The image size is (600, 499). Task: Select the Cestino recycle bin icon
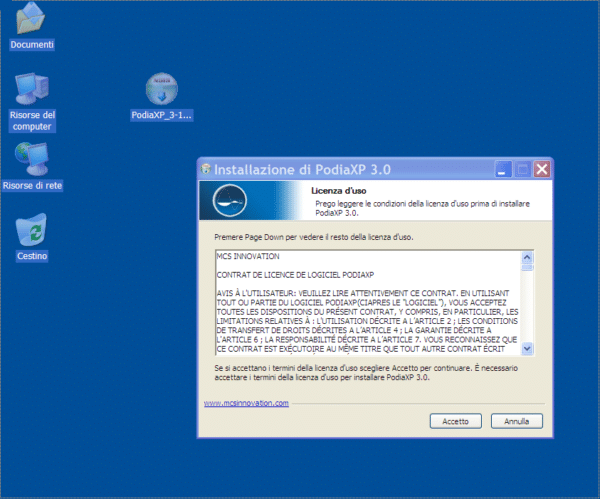(31, 230)
